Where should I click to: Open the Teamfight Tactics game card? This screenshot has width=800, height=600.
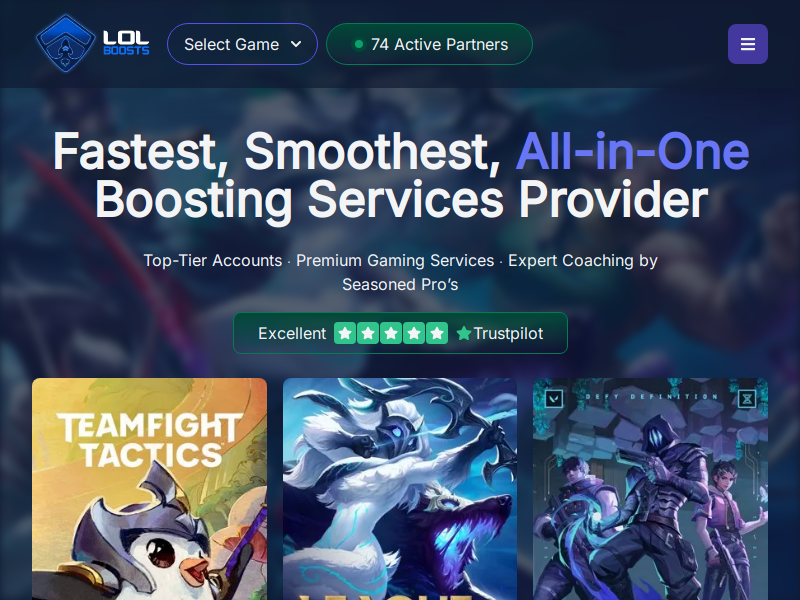coord(149,489)
